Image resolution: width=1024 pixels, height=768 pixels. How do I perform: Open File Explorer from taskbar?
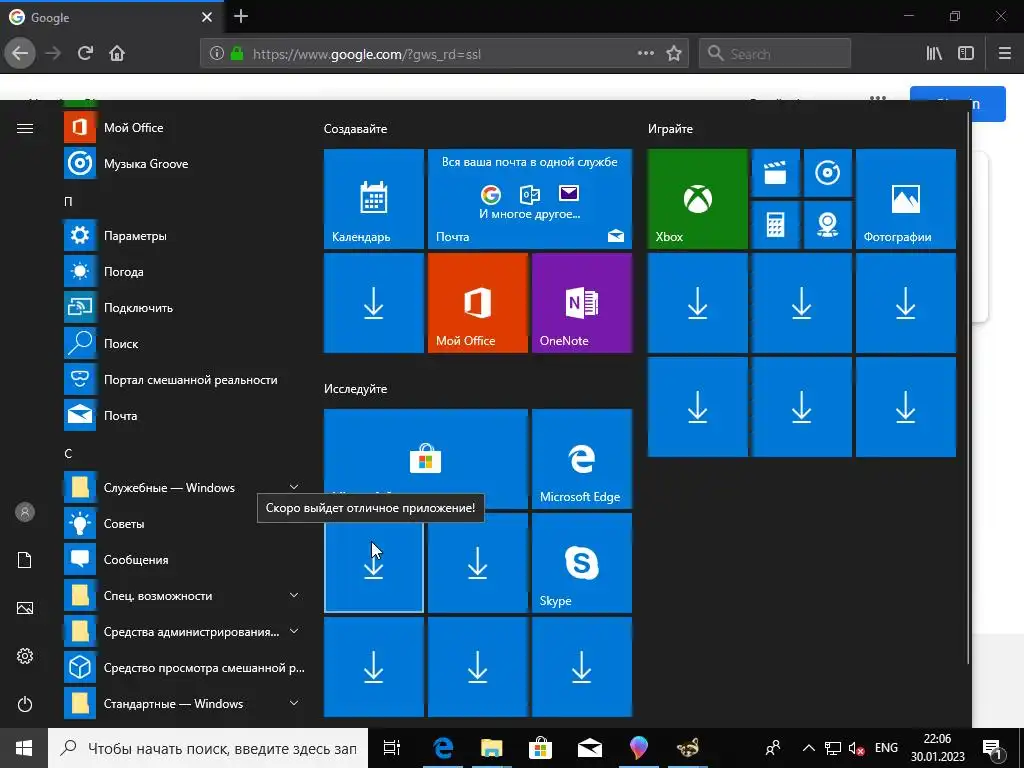tap(492, 748)
